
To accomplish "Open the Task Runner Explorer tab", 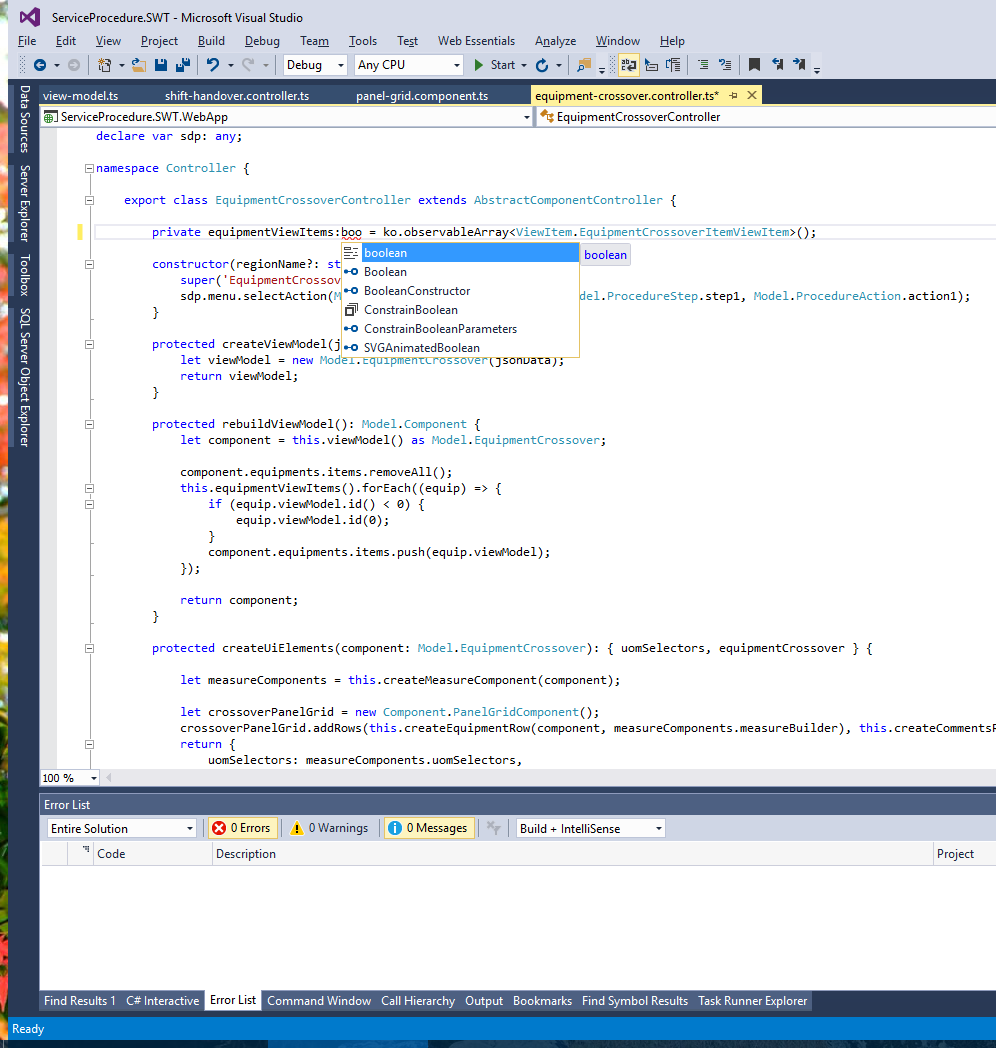I will pos(753,1001).
